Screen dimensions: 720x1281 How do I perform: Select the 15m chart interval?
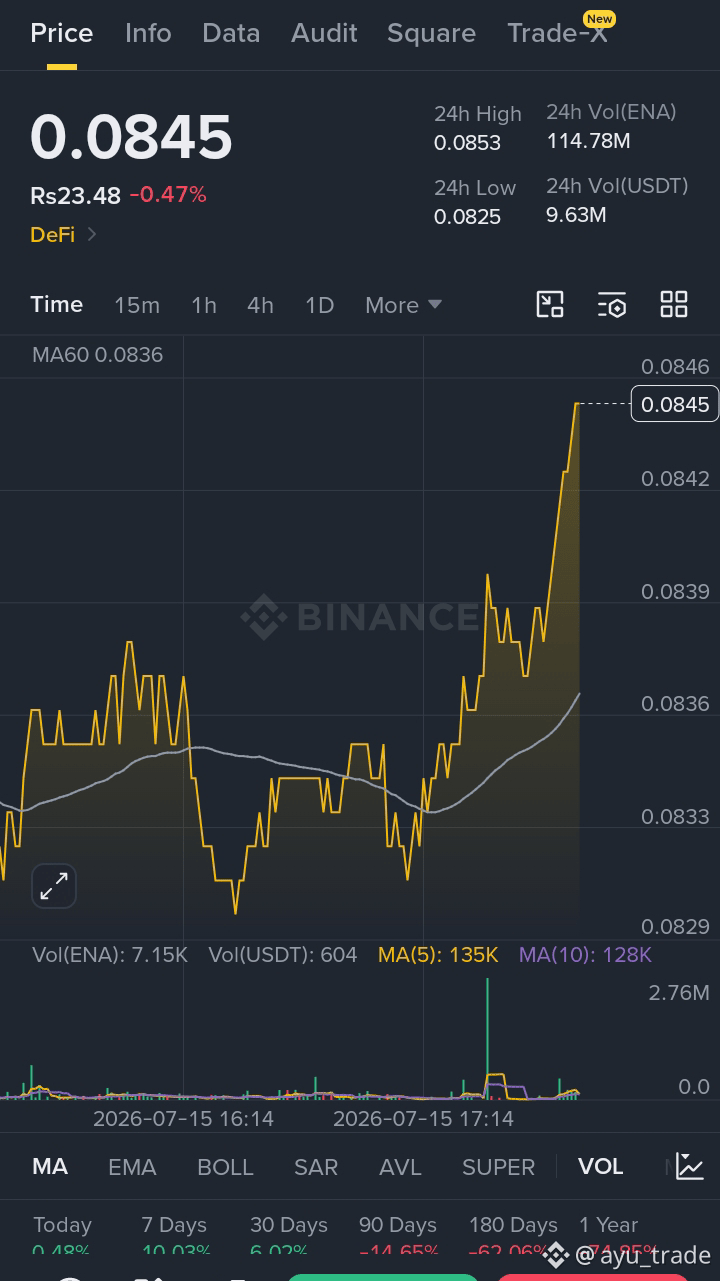(137, 305)
